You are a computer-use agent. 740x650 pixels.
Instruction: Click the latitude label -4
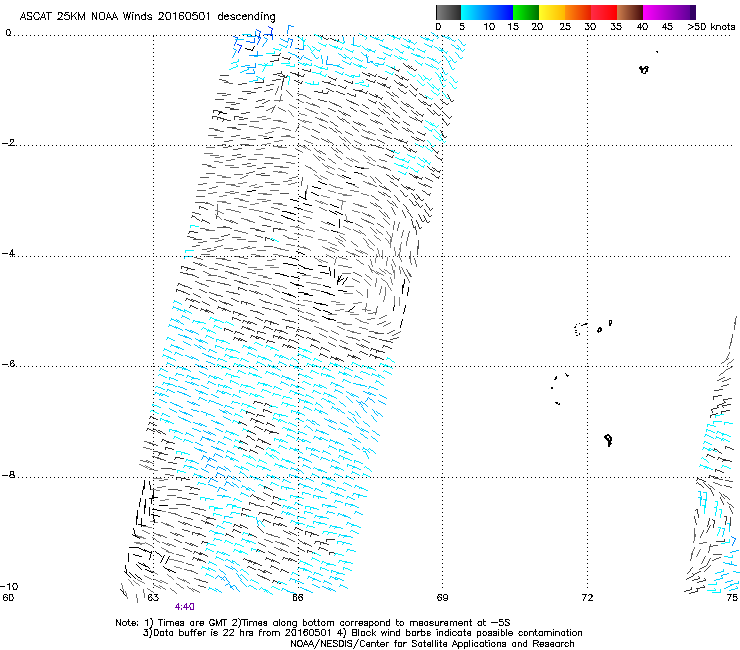point(8,253)
